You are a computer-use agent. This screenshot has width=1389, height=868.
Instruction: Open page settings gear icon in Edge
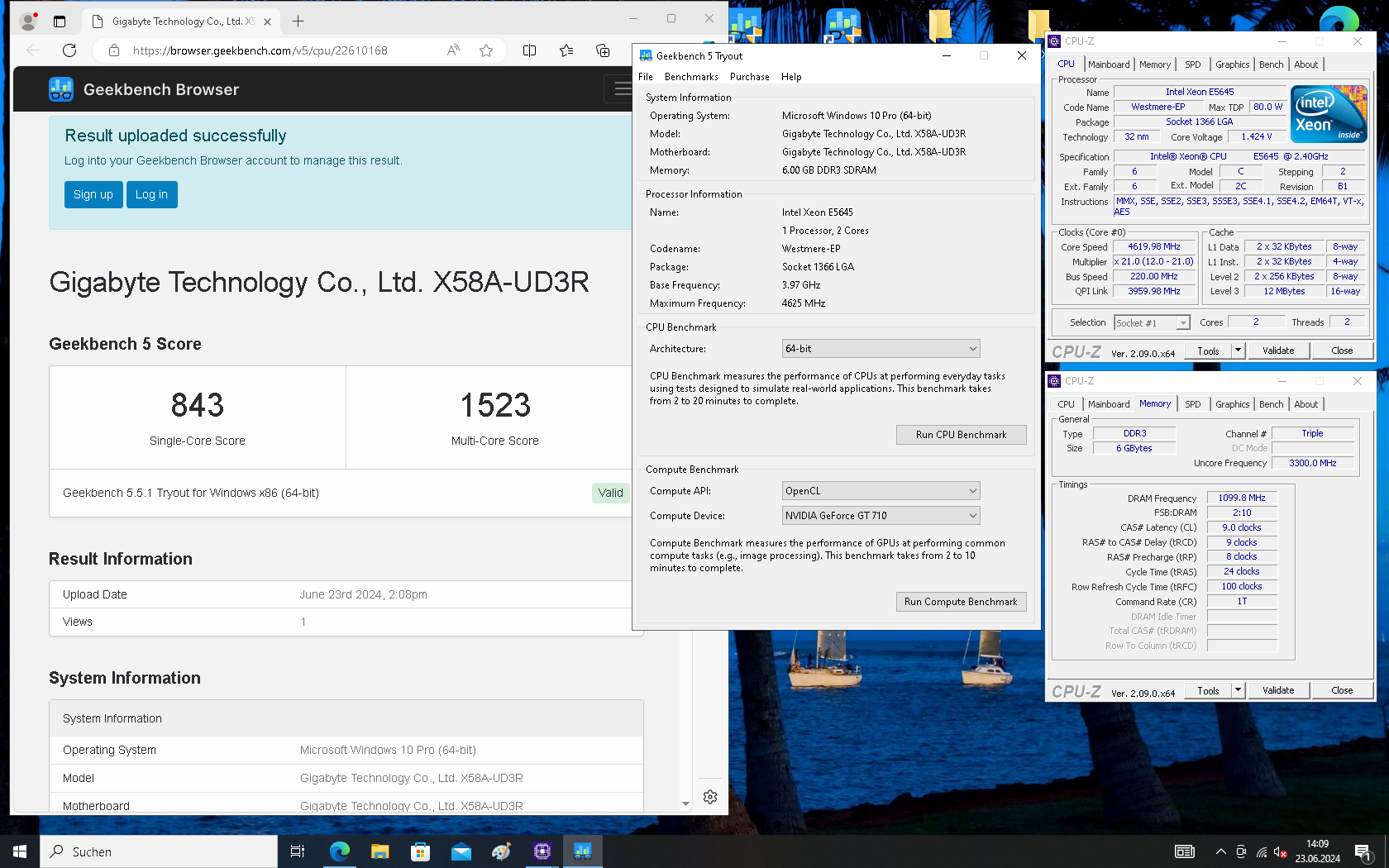[x=710, y=797]
